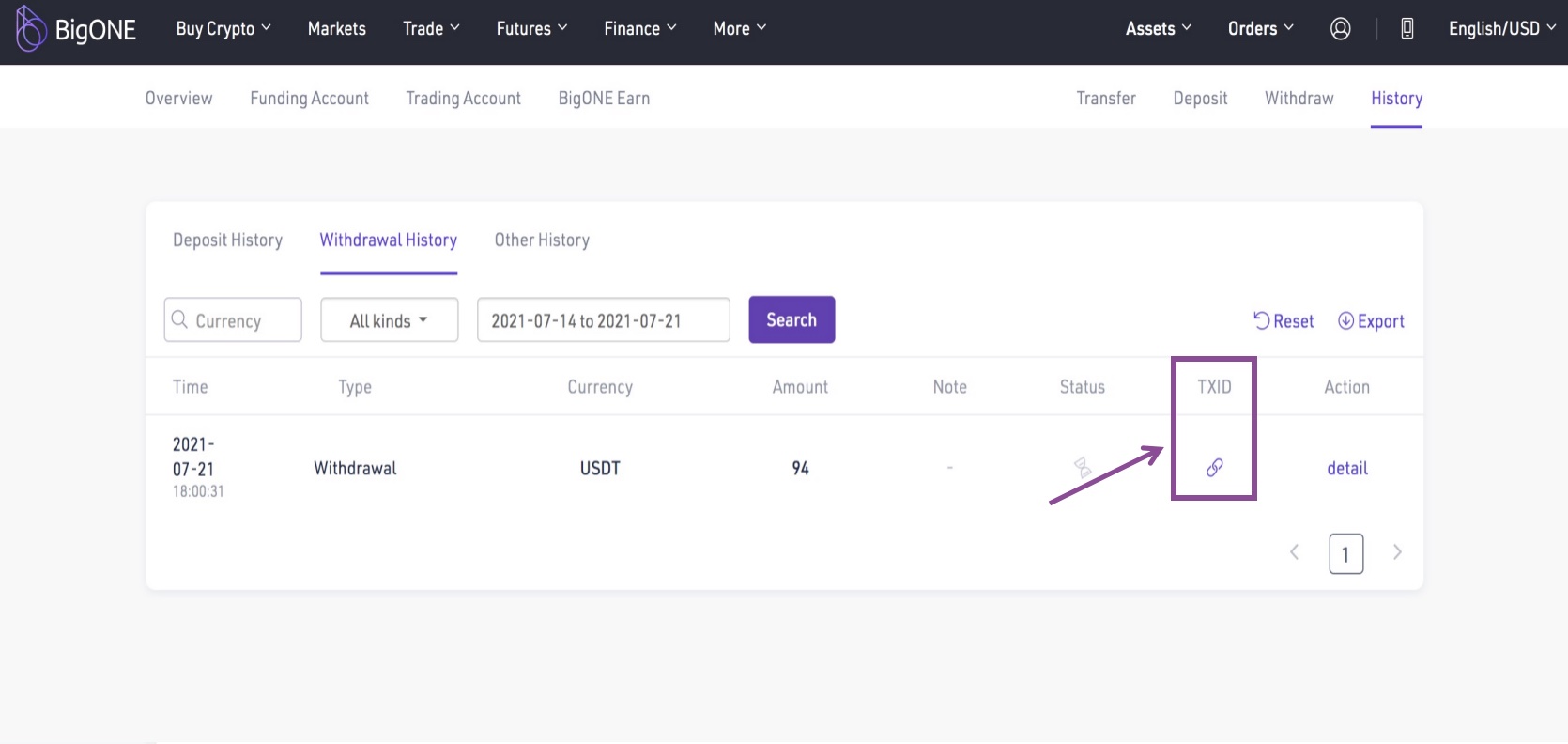Click the mobile app download icon

1407,29
